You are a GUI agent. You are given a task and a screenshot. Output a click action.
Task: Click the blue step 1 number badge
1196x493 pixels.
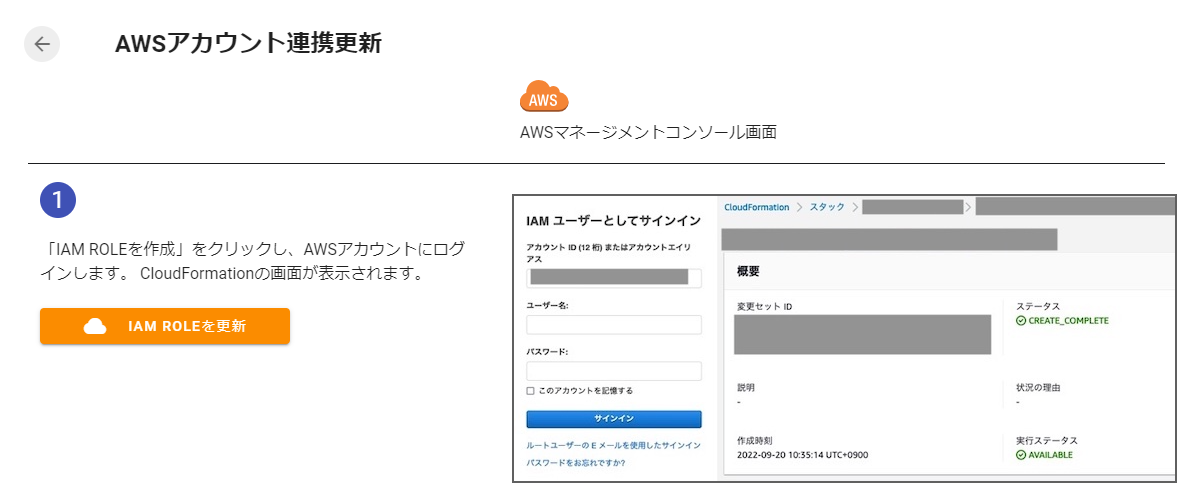58,199
